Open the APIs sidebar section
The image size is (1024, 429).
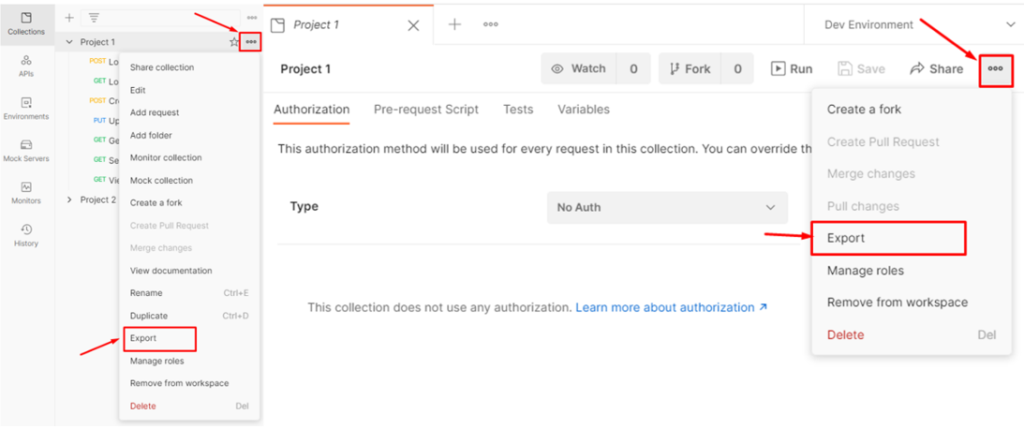click(x=26, y=65)
